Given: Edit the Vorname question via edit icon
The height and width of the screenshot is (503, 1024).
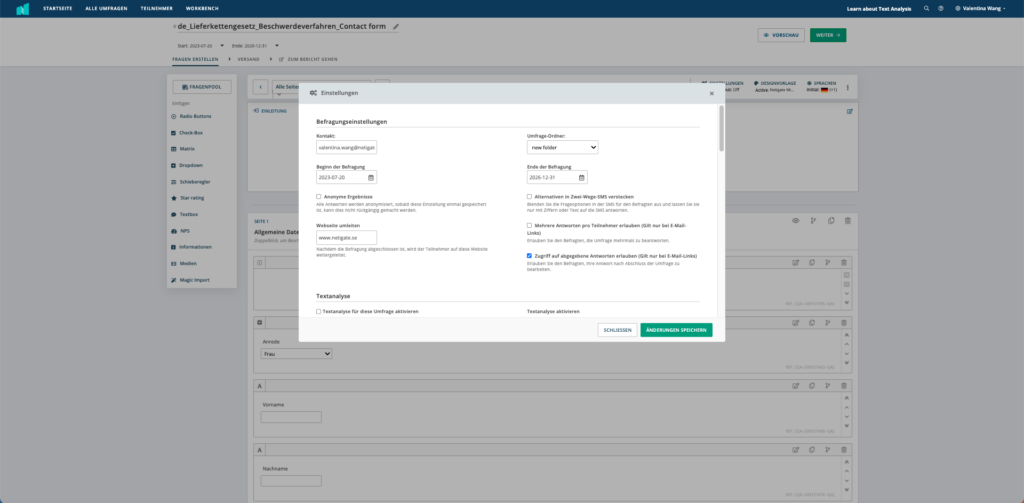Looking at the screenshot, I should [795, 386].
